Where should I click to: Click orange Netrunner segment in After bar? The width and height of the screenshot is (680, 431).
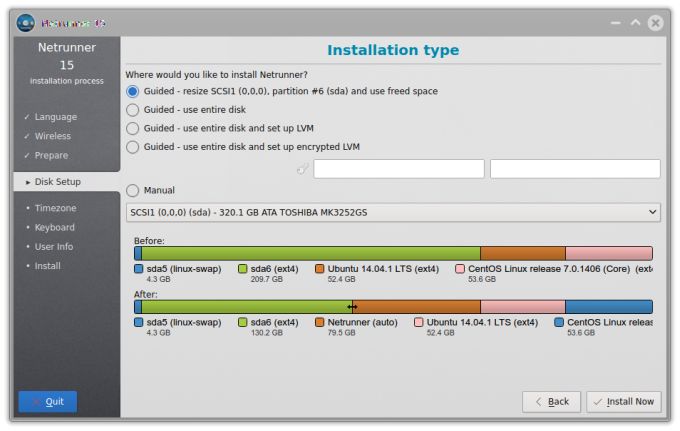click(417, 307)
